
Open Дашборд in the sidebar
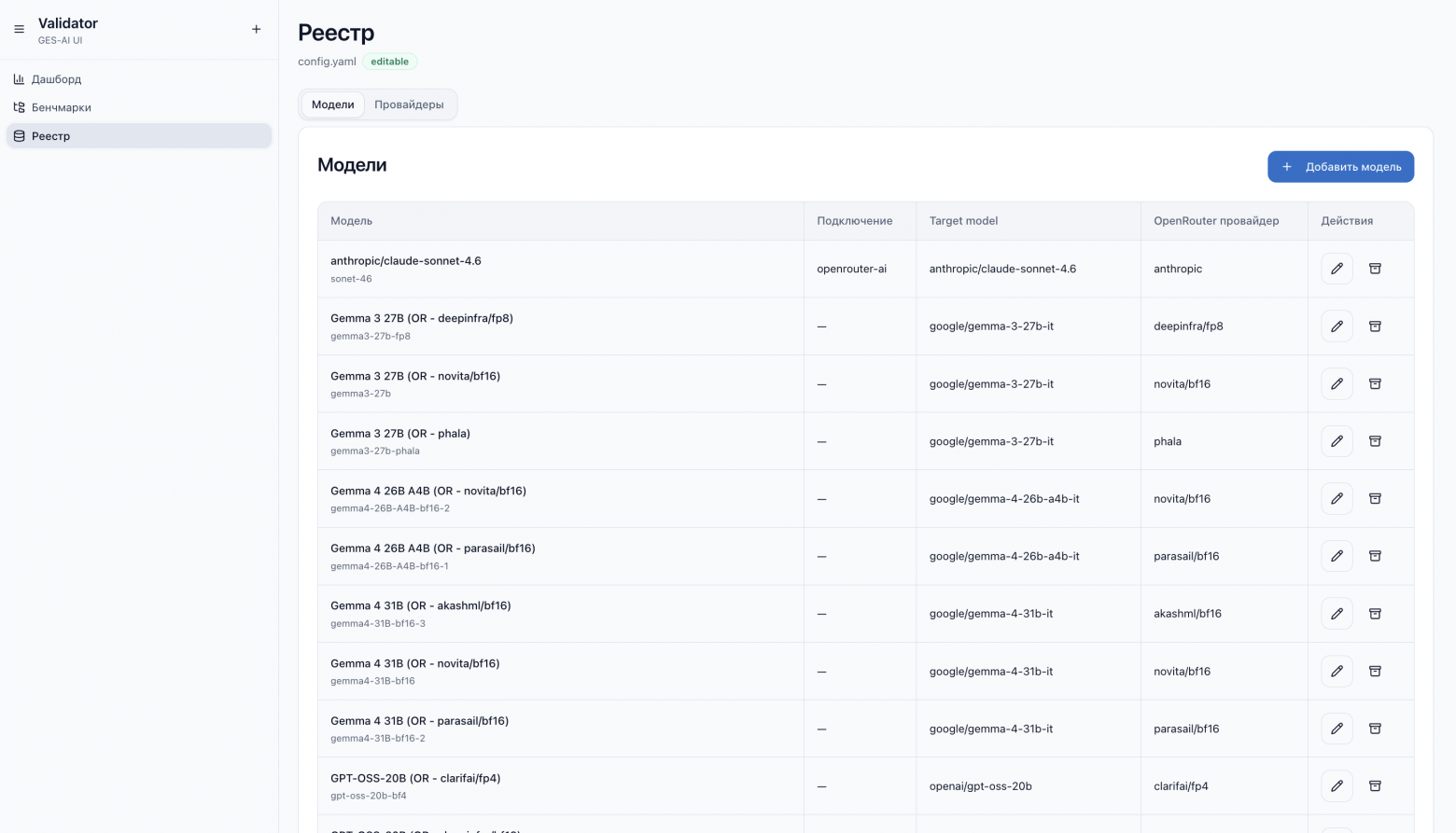(x=56, y=79)
